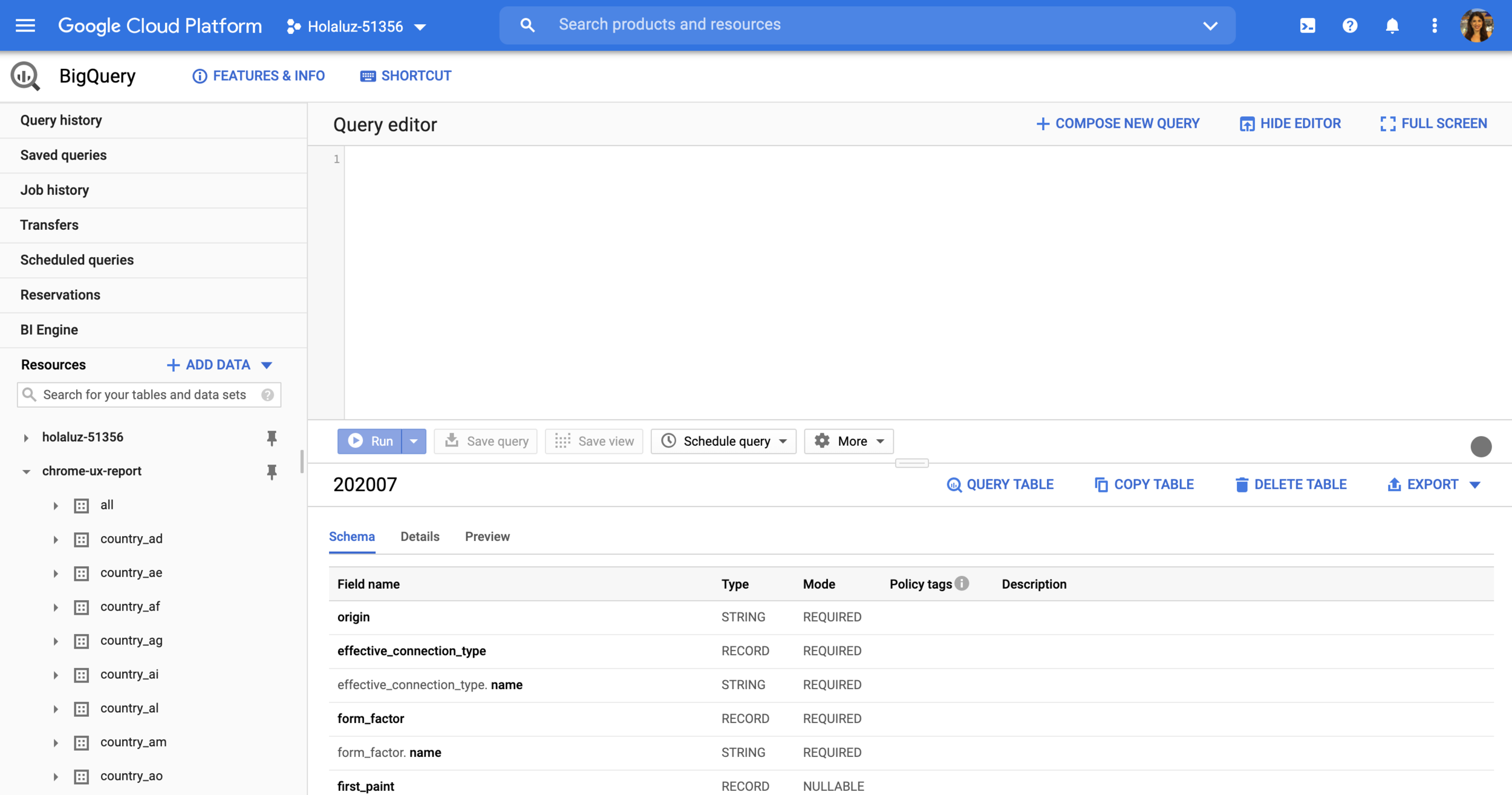Open the Holaluz-51356 project selector

357,26
